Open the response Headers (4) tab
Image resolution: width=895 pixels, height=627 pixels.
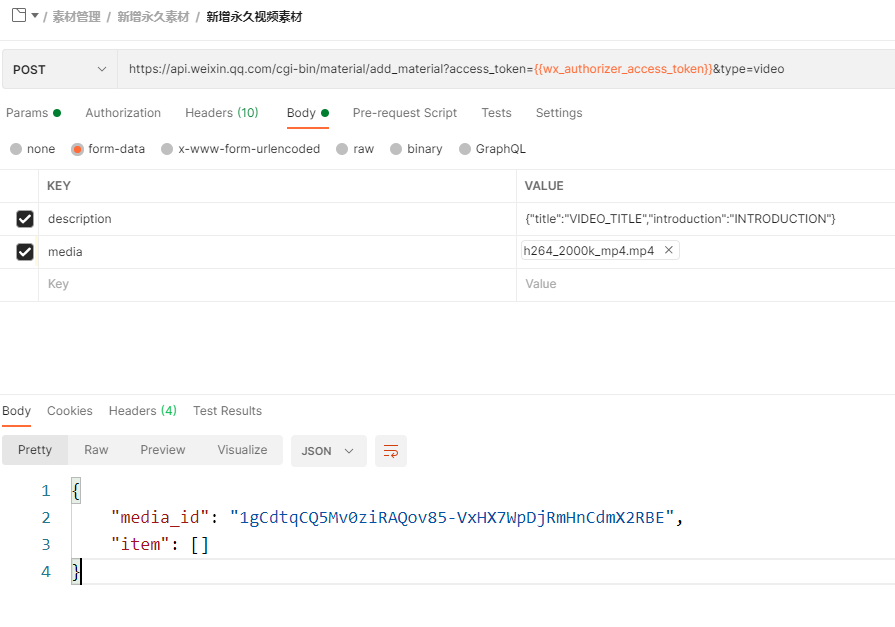pos(143,411)
